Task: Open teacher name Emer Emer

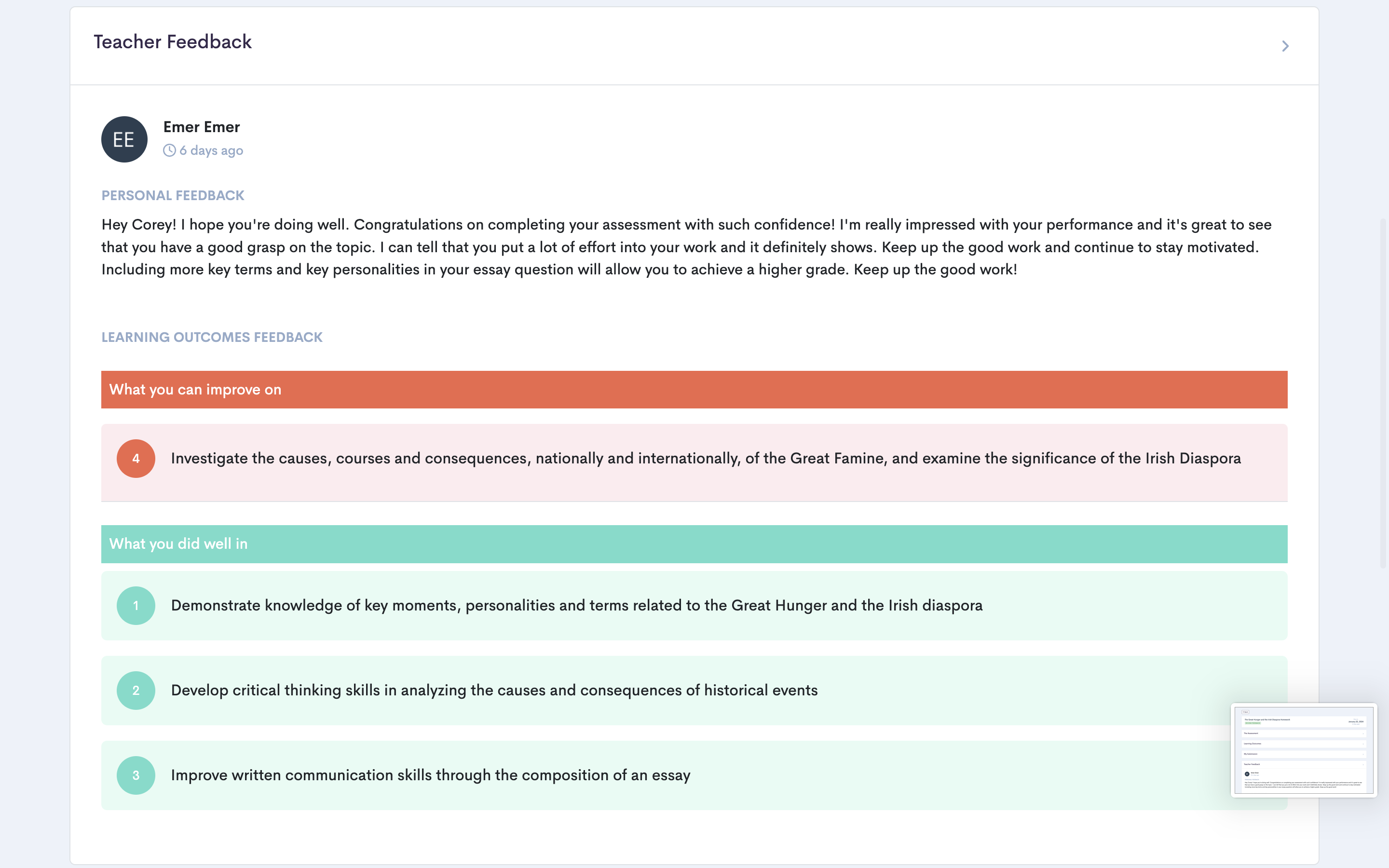Action: pos(202,127)
